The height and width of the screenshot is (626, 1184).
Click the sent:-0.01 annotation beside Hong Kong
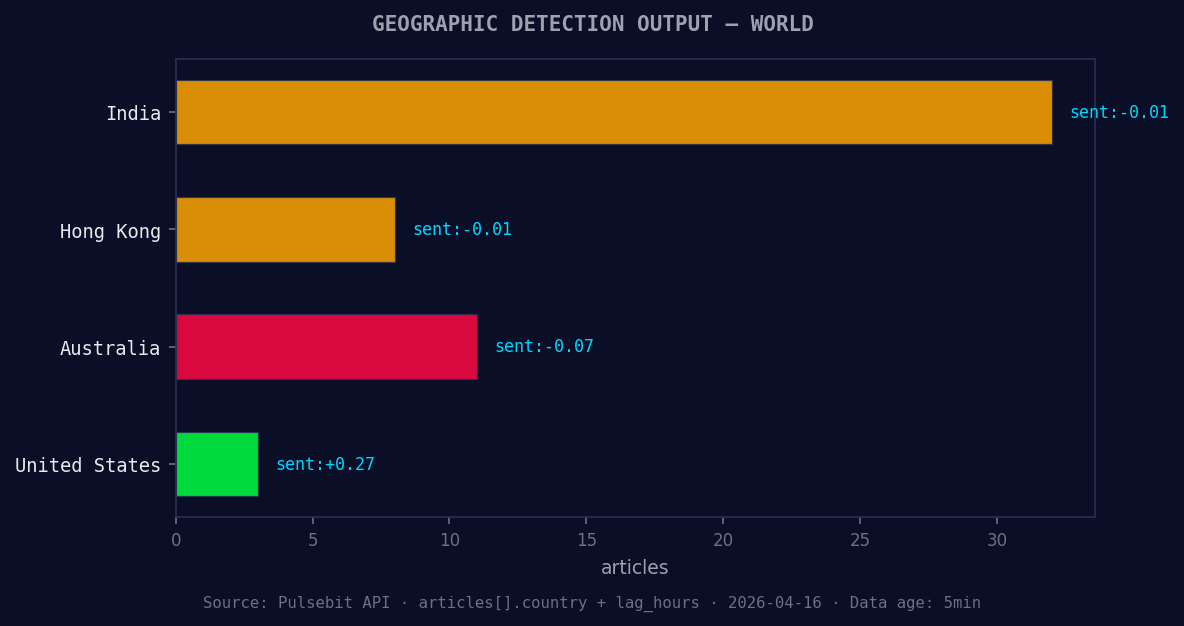pos(462,229)
